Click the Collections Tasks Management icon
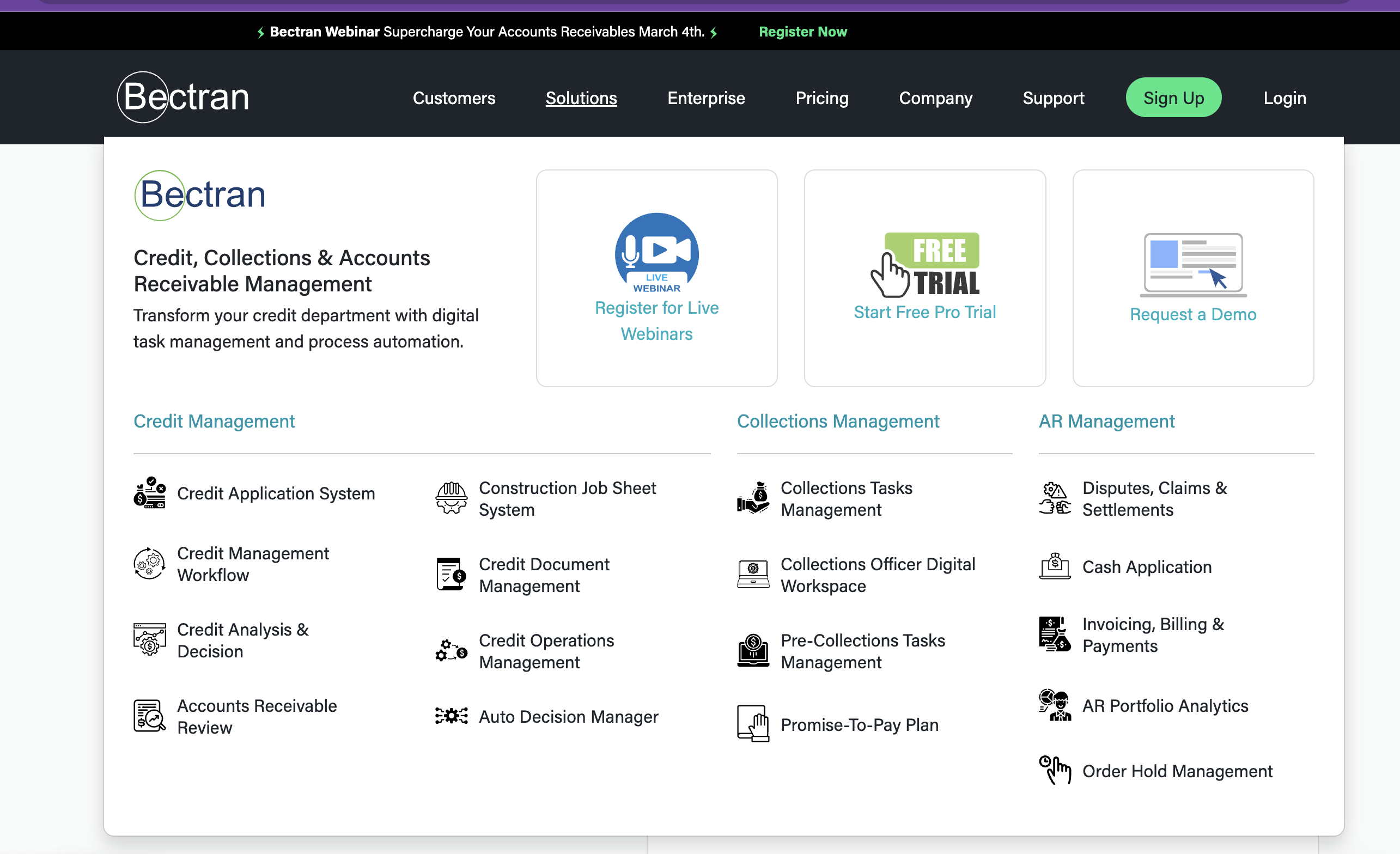Viewport: 1400px width, 854px height. [x=753, y=498]
